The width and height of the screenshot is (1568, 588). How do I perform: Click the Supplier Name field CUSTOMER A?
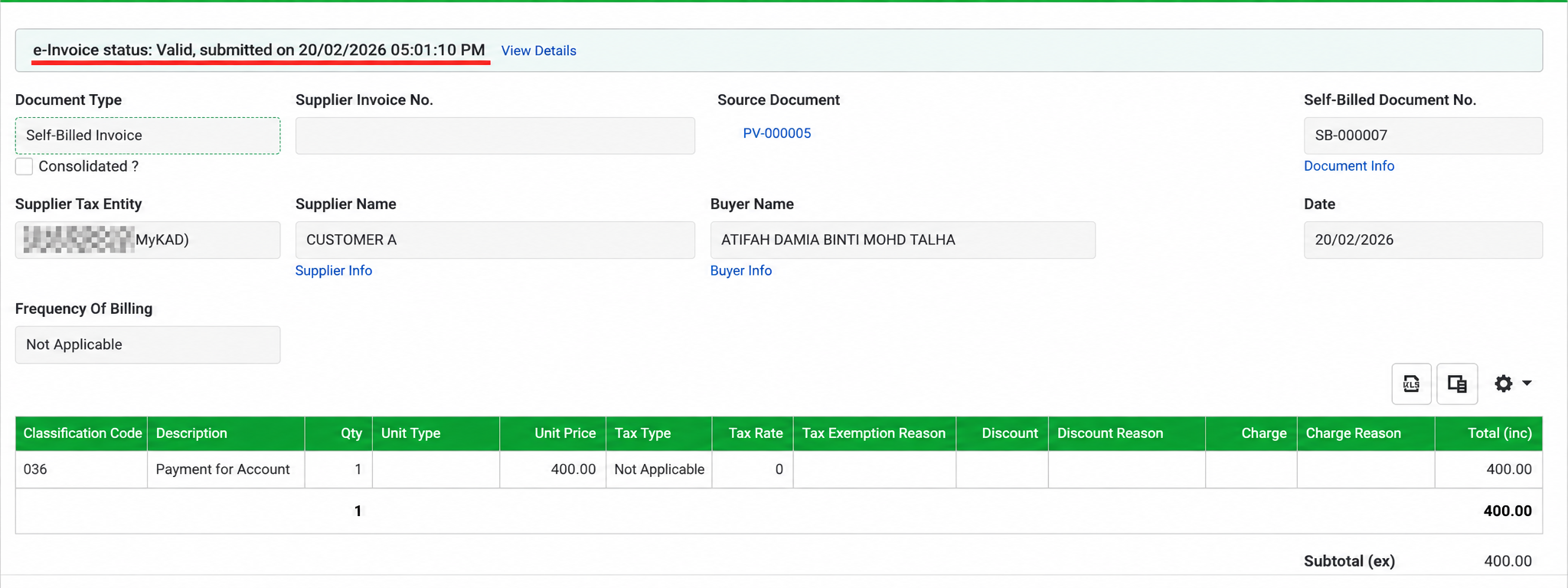(x=495, y=240)
